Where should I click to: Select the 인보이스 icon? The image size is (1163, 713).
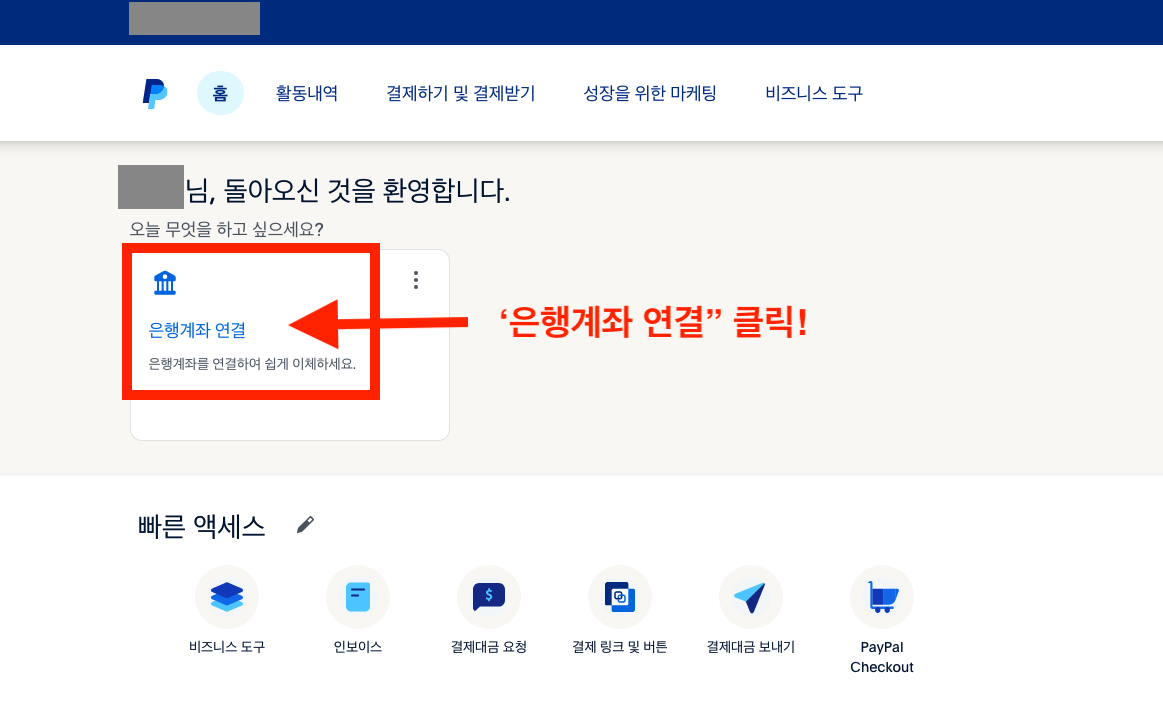[x=358, y=596]
